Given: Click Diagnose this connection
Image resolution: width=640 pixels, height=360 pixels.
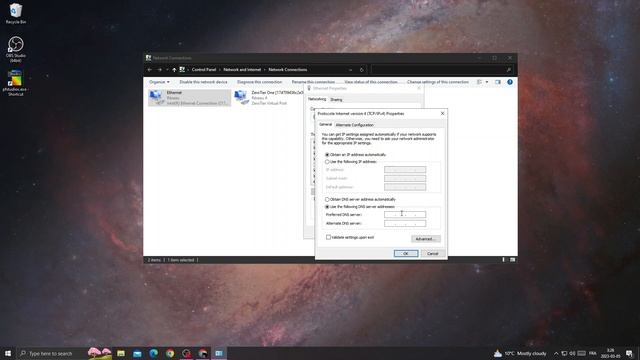Looking at the screenshot, I should tap(259, 82).
